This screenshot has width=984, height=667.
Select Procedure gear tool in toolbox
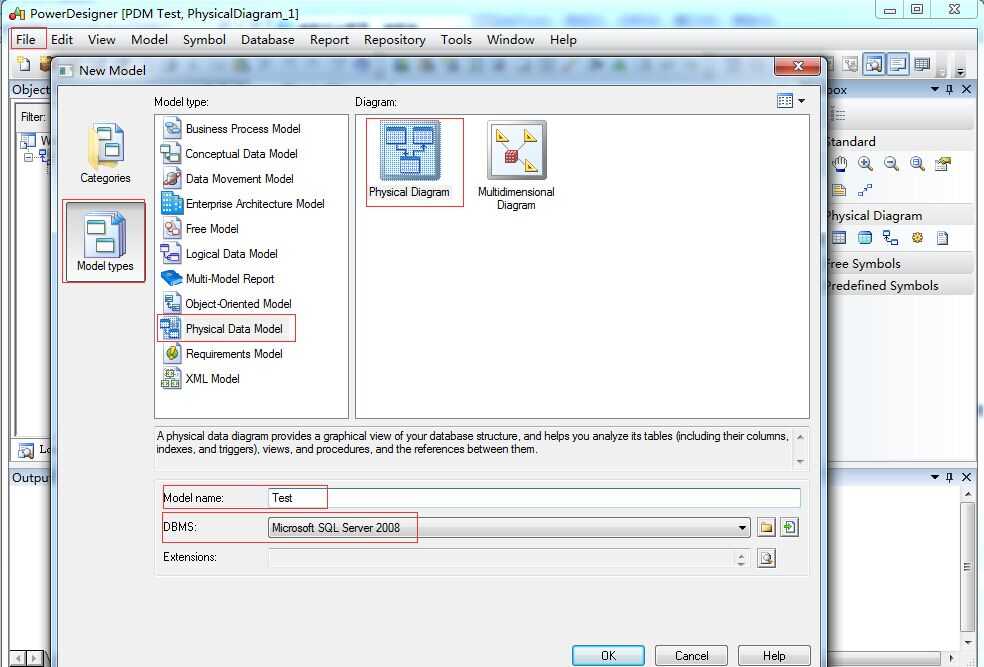pos(917,238)
